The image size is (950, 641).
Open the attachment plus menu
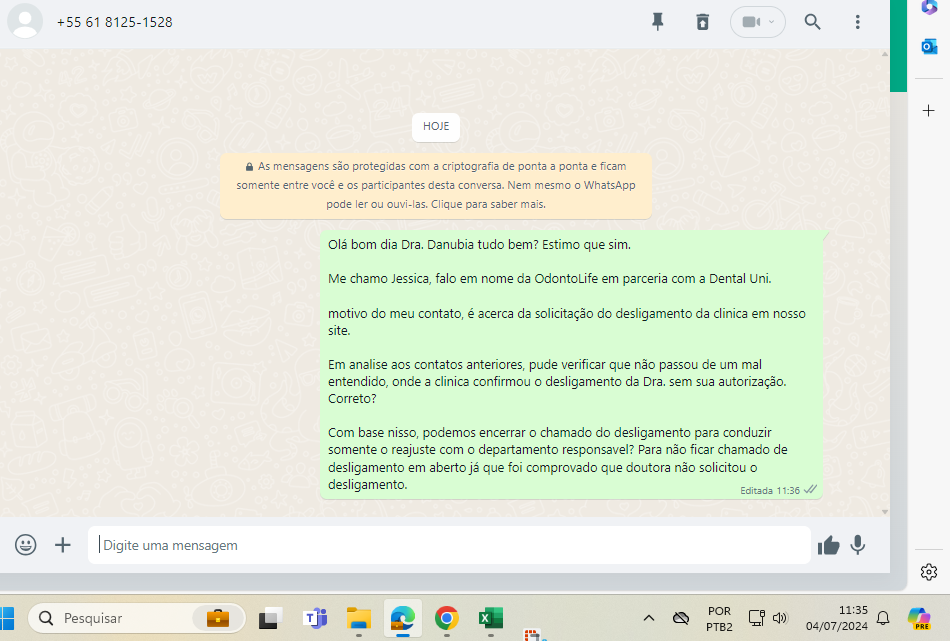tap(62, 545)
